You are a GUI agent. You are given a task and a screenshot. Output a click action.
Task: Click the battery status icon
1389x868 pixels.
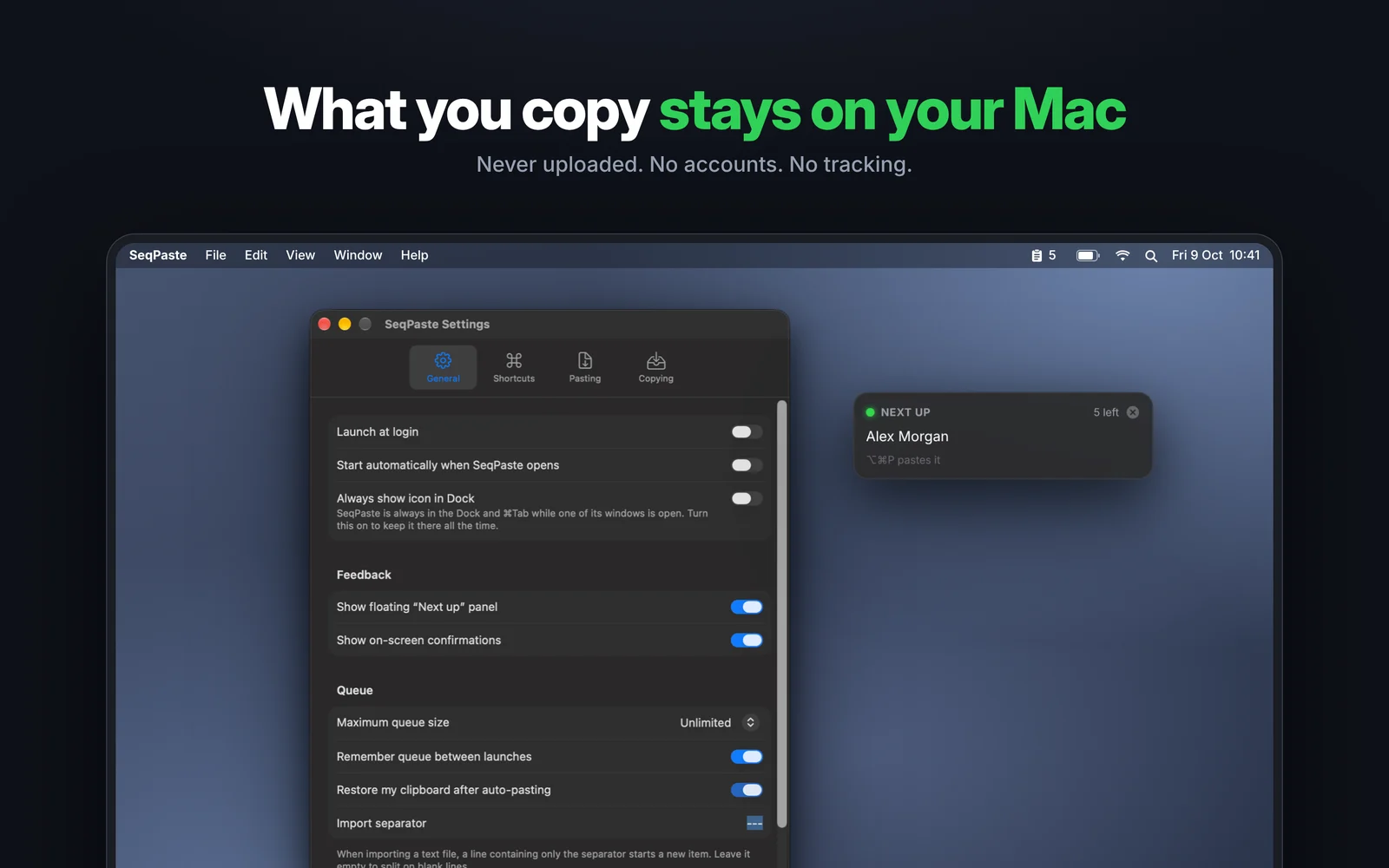[x=1088, y=255]
